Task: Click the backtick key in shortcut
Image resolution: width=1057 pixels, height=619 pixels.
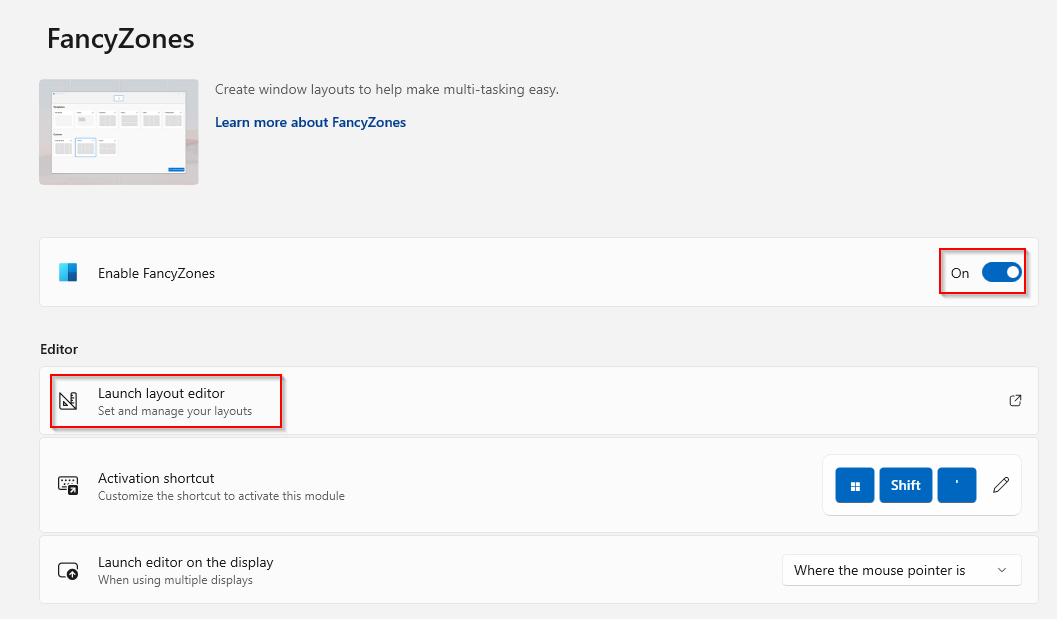Action: click(957, 485)
